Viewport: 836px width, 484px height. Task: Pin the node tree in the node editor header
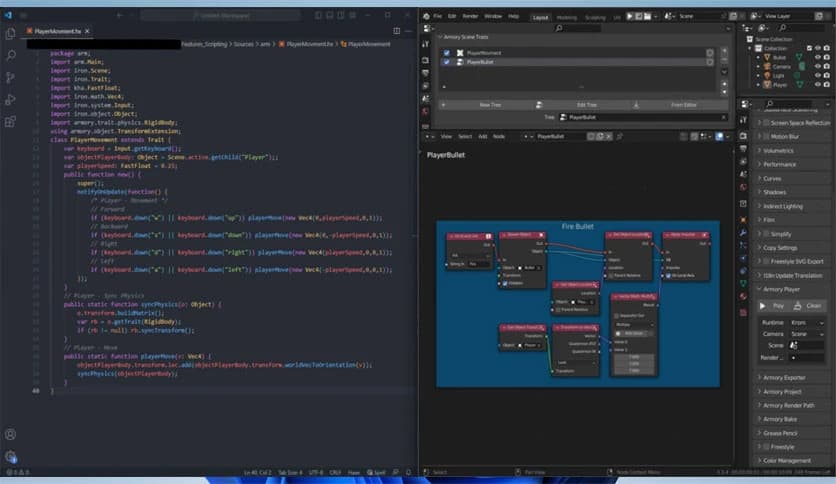point(620,136)
